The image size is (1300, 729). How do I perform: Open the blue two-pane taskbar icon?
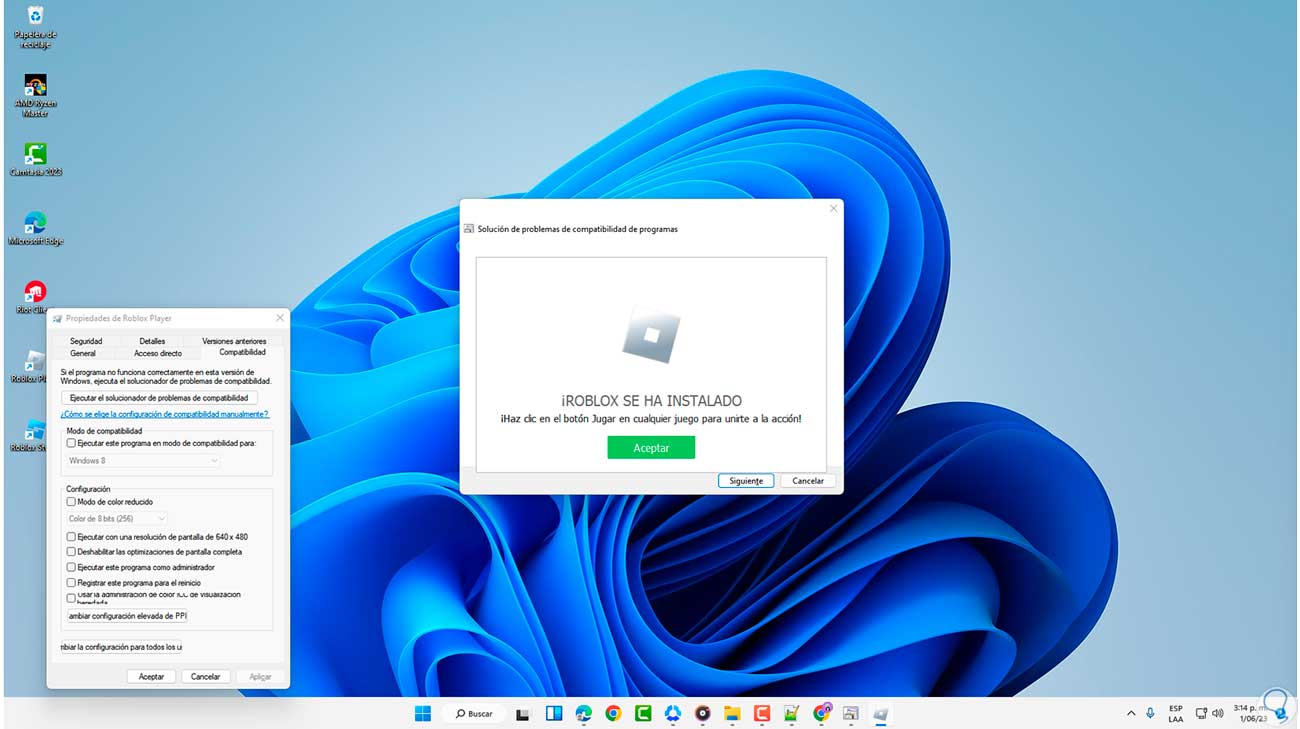click(554, 713)
